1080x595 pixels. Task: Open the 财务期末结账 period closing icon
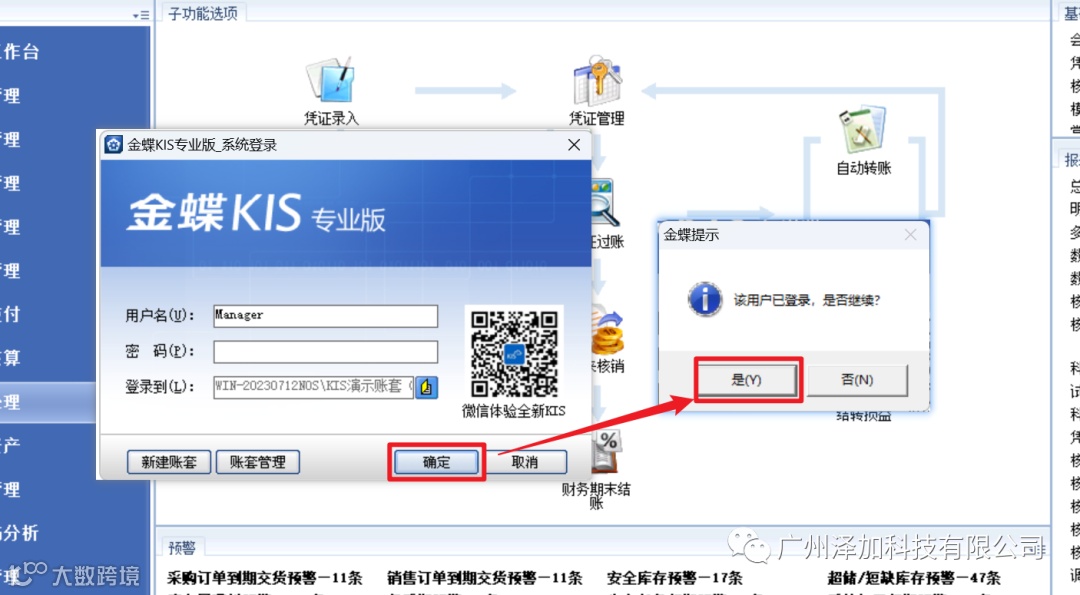596,470
